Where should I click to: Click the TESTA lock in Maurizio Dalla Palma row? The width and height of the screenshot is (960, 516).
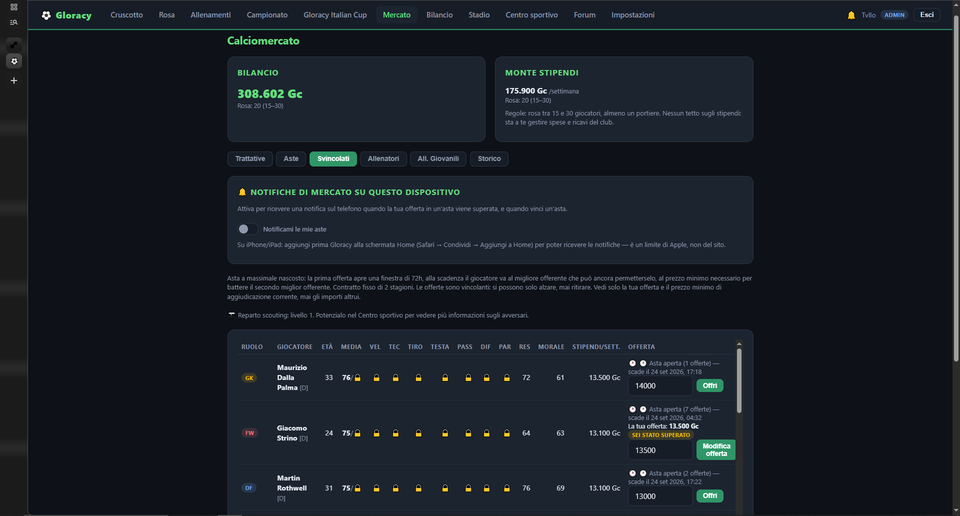pos(445,378)
